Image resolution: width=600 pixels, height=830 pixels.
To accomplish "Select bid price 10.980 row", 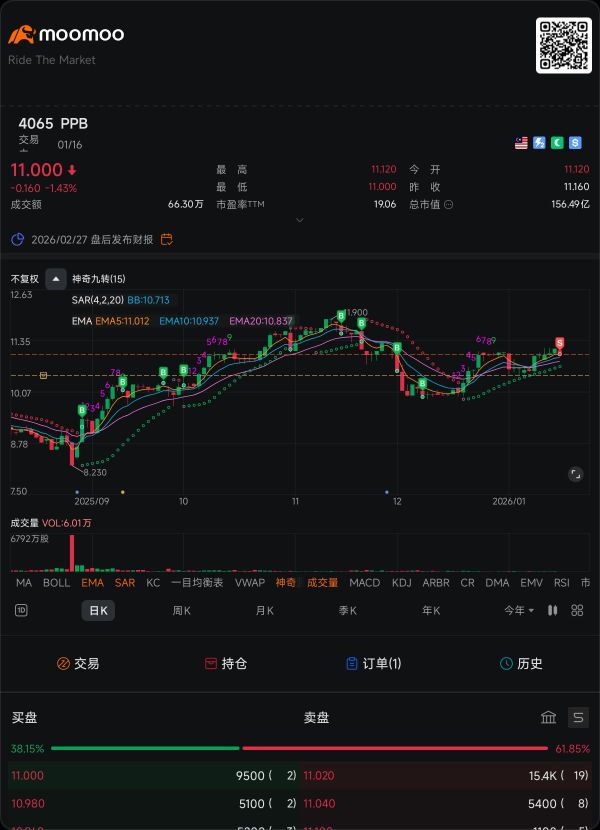I will [x=154, y=804].
